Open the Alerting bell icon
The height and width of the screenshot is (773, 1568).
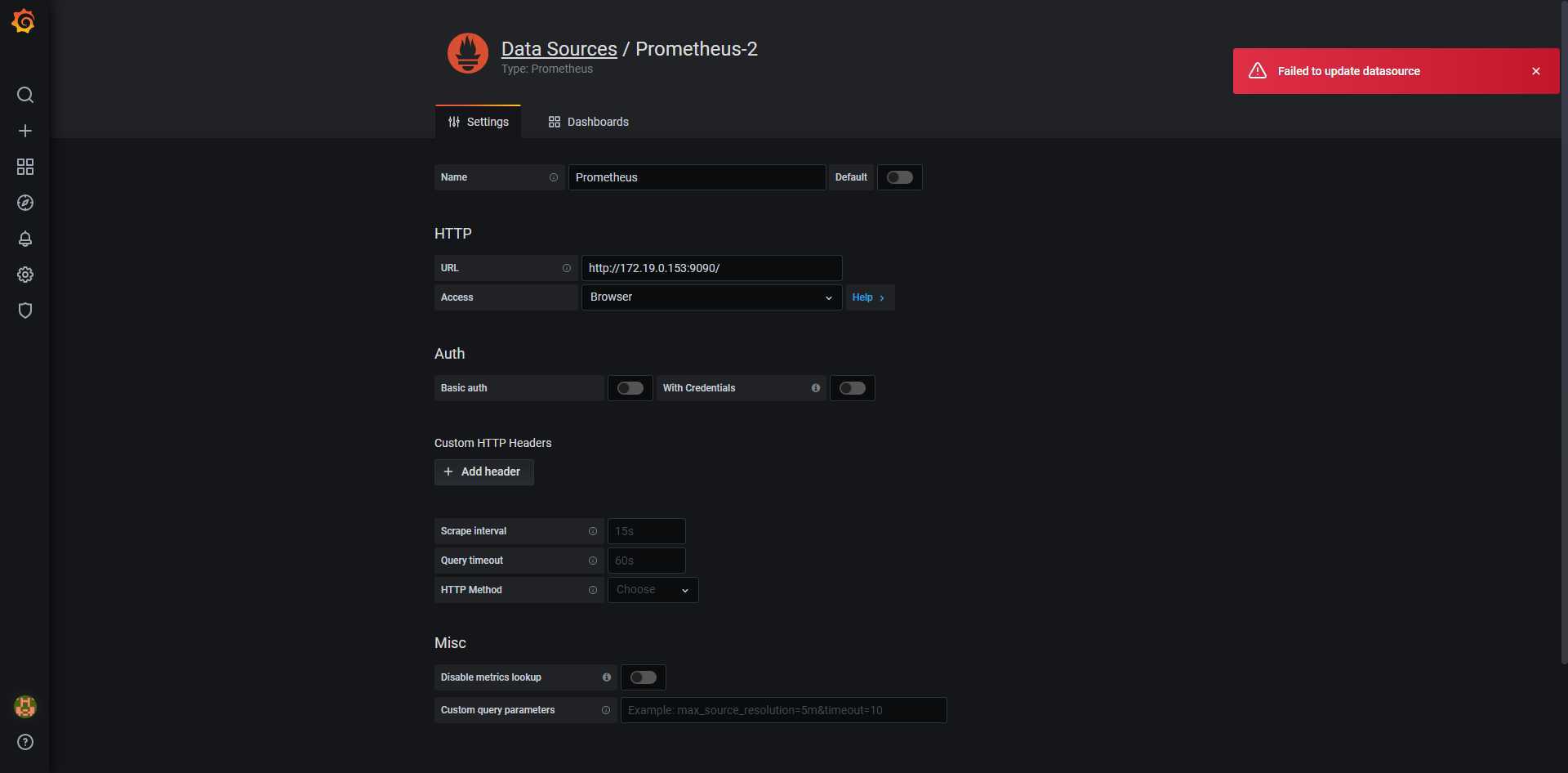[25, 239]
